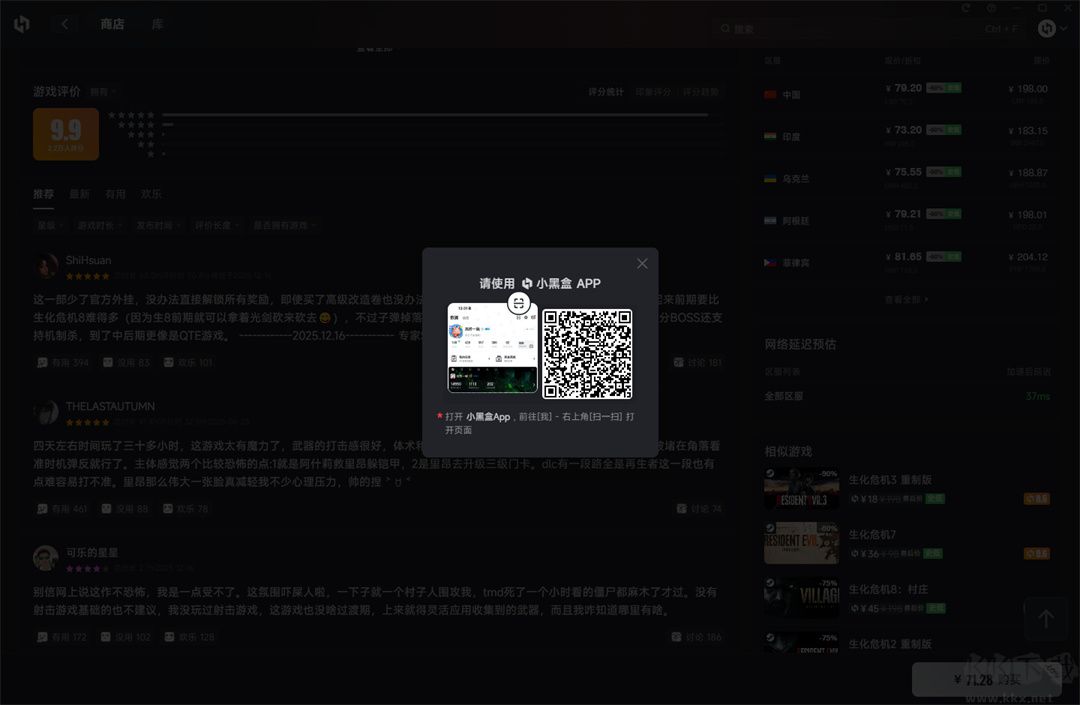1080x705 pixels.
Task: Mark 可乐的星星's review as 欢乐
Action: (x=189, y=638)
